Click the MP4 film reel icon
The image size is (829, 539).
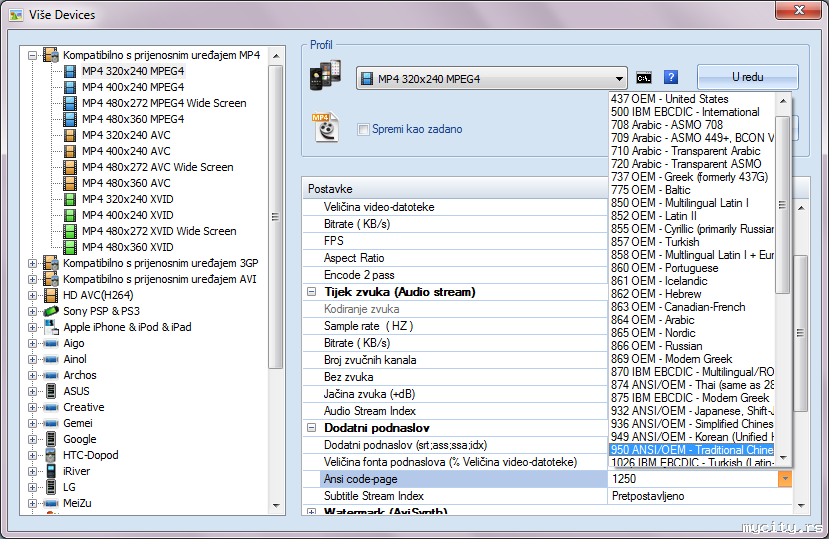coord(326,127)
